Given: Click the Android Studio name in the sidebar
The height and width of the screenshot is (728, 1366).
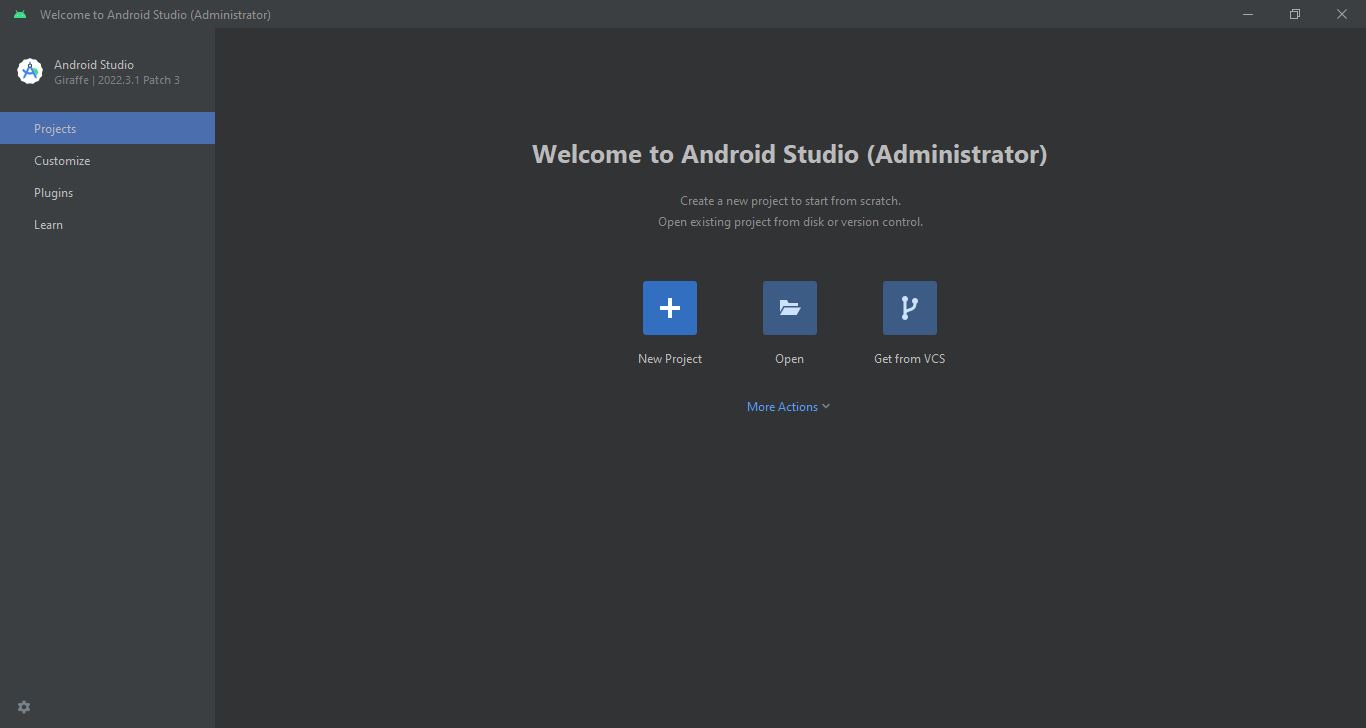Looking at the screenshot, I should [x=94, y=64].
